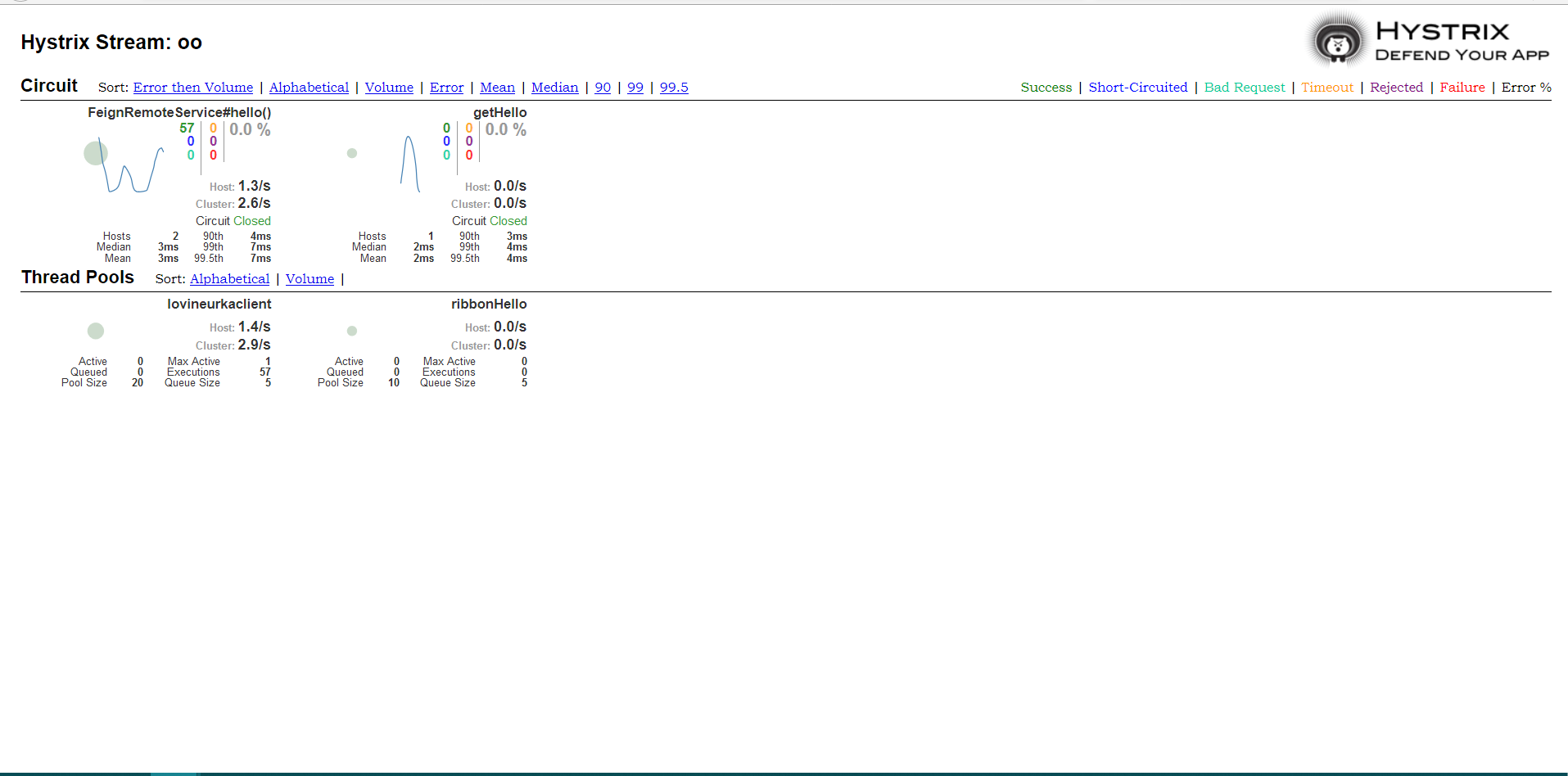Click ribbonHello Pool Size value '10'

click(x=394, y=383)
